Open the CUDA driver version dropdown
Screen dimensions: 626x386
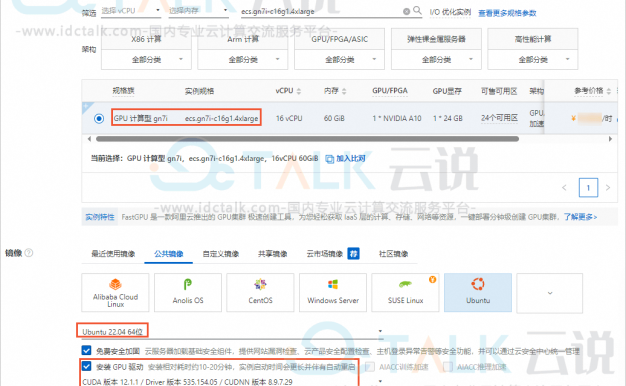point(232,382)
